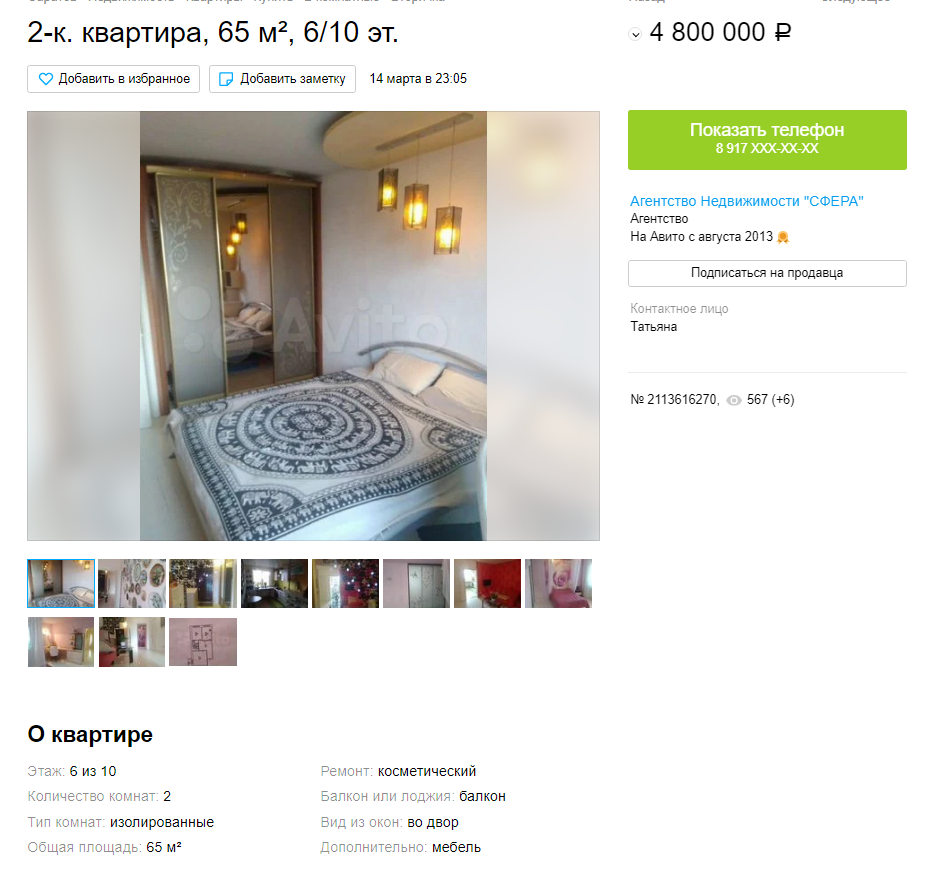The height and width of the screenshot is (872, 927).
Task: Add listing with Добавить в избранное button
Action: (114, 79)
